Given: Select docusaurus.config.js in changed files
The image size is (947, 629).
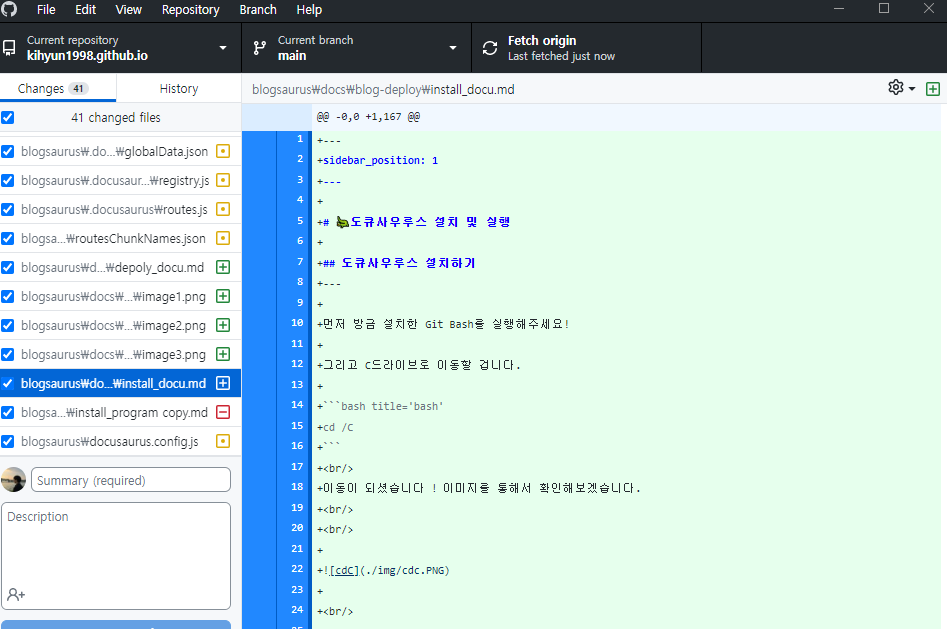Looking at the screenshot, I should pyautogui.click(x=120, y=441).
